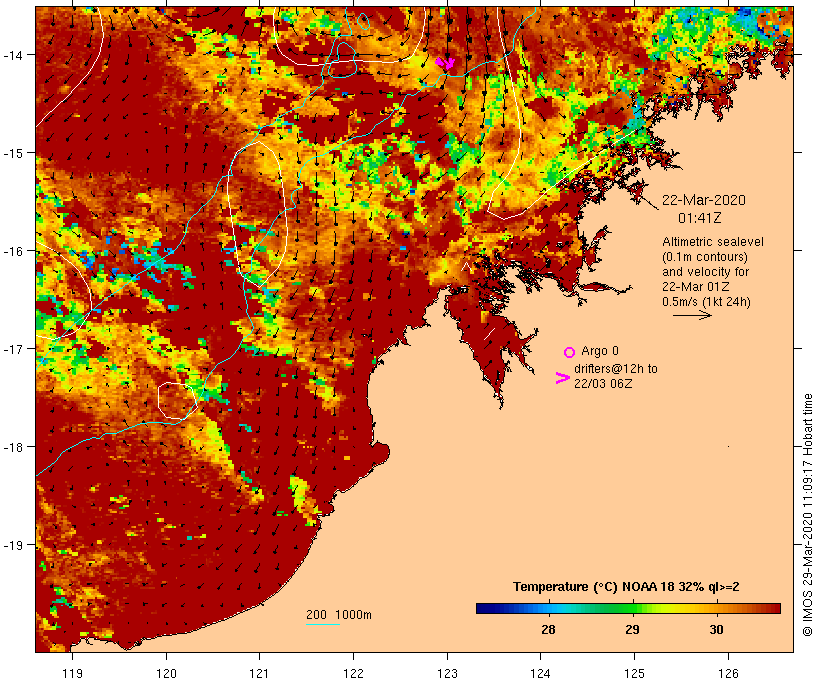Screen dimensions: 820x680
Task: Click the time label 01:41Z
Action: [700, 218]
